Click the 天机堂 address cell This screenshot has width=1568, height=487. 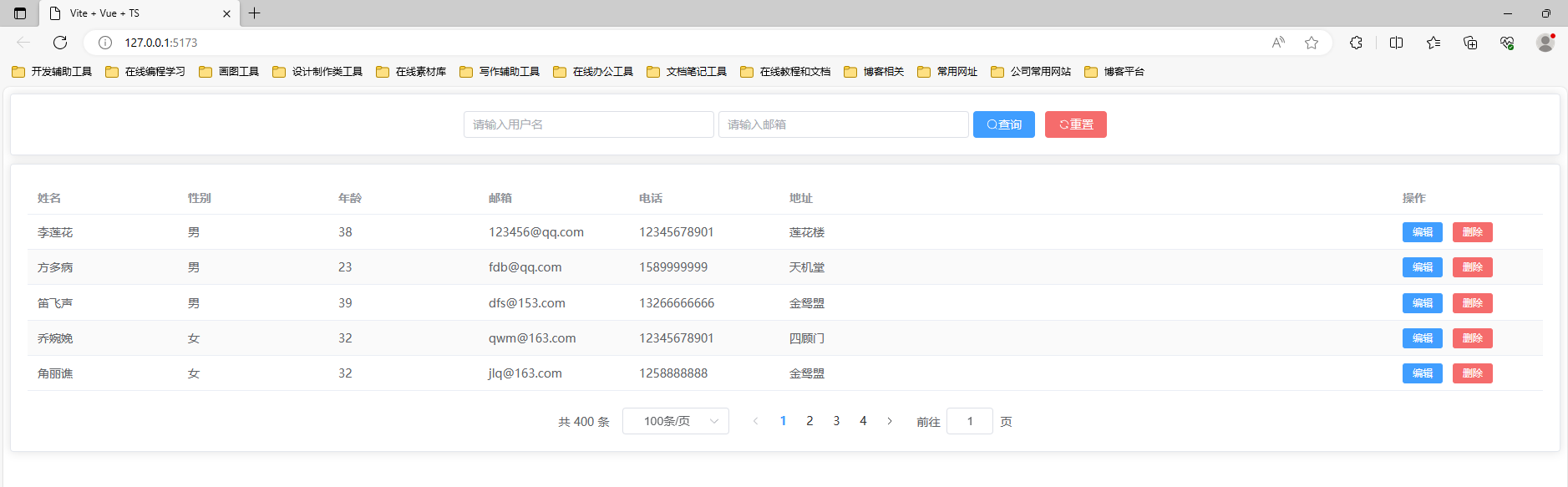807,267
